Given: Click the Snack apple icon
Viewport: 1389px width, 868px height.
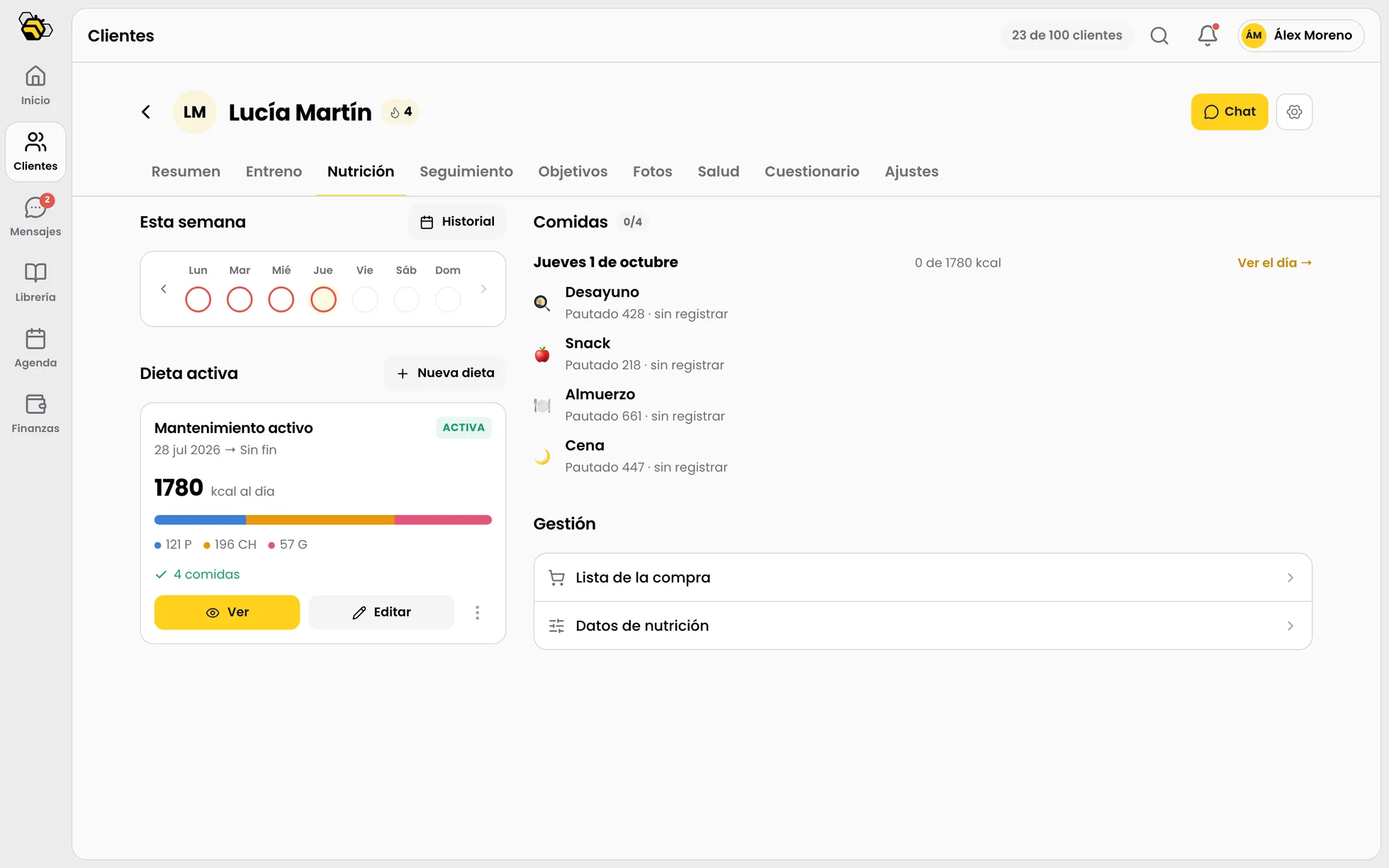Looking at the screenshot, I should pyautogui.click(x=542, y=354).
